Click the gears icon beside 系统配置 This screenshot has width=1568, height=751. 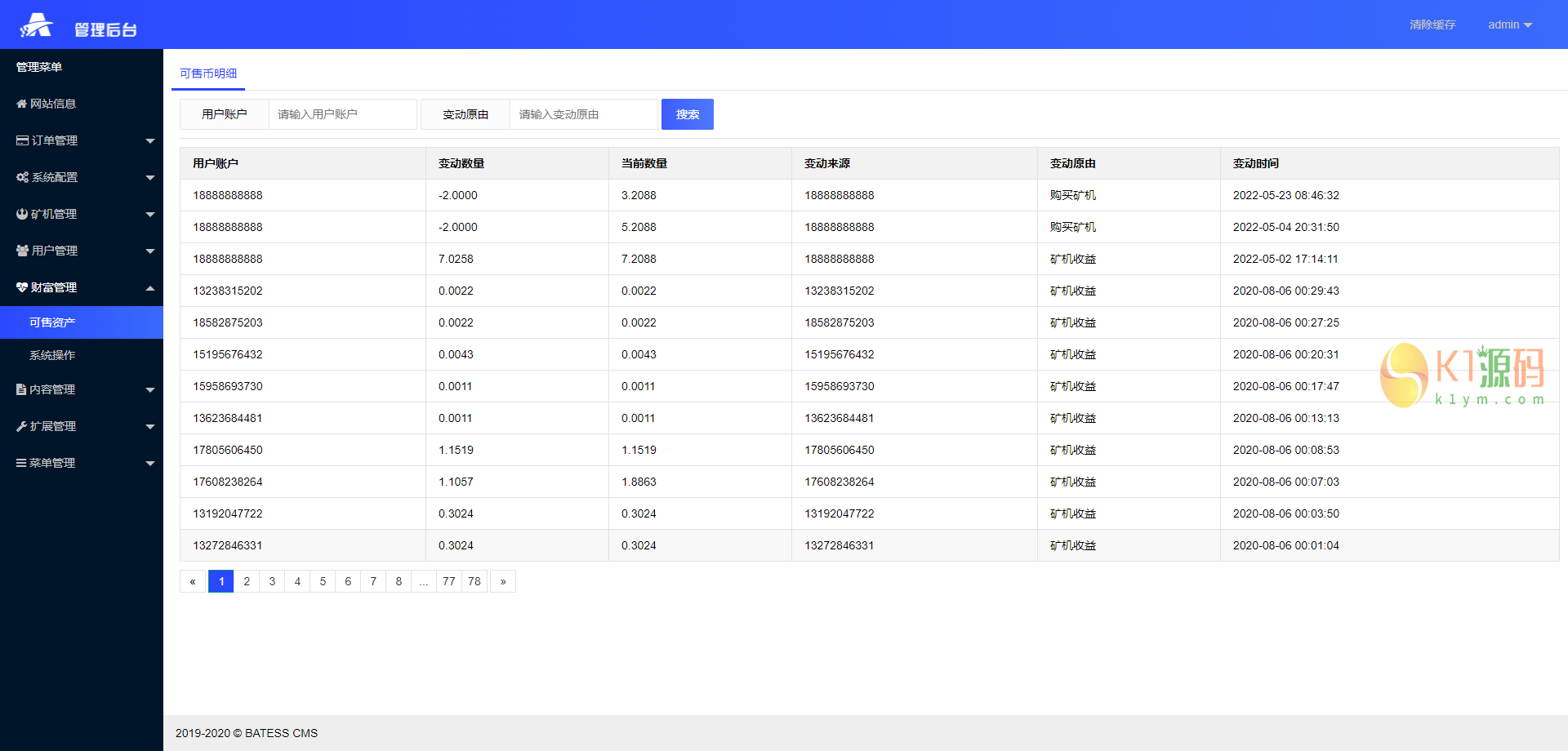point(23,177)
